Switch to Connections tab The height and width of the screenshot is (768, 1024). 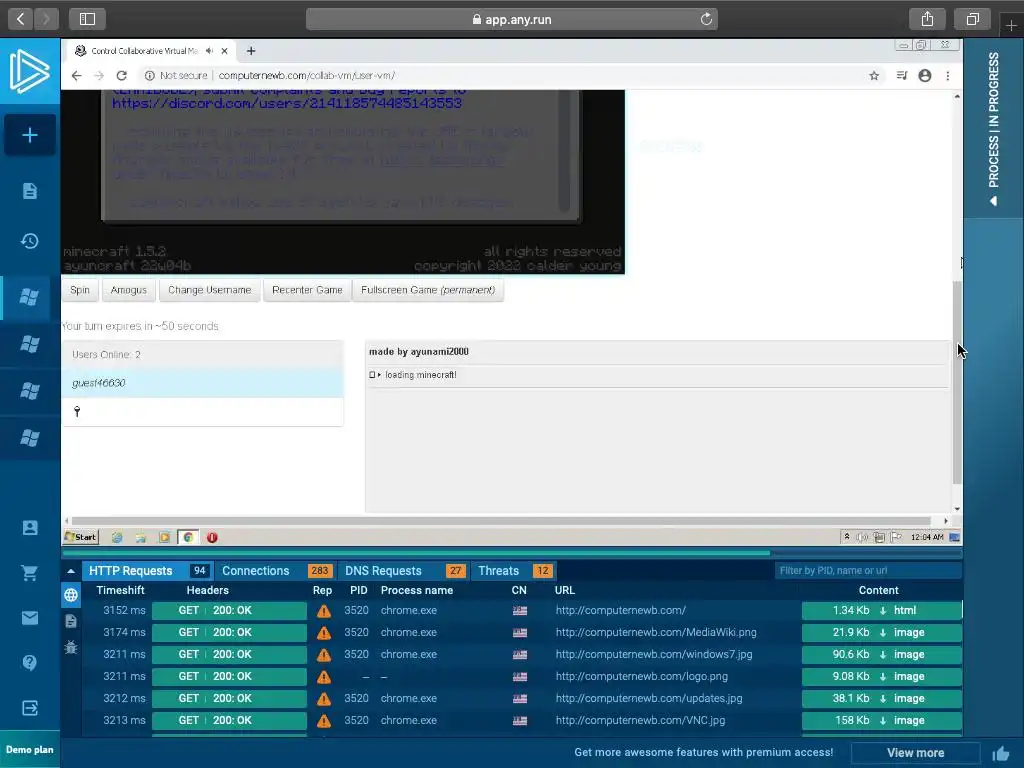pyautogui.click(x=276, y=571)
